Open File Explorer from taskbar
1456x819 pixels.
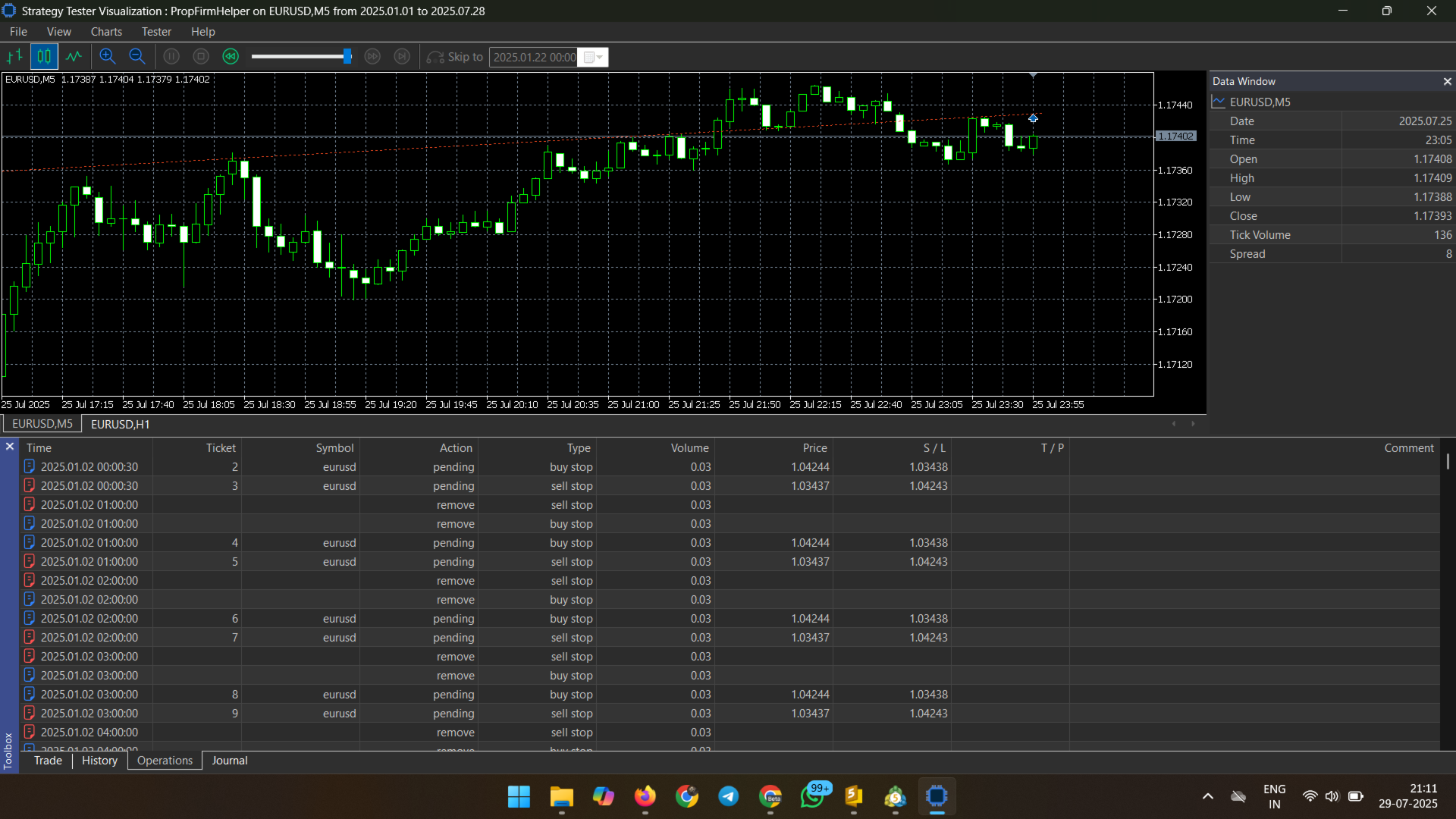561,796
